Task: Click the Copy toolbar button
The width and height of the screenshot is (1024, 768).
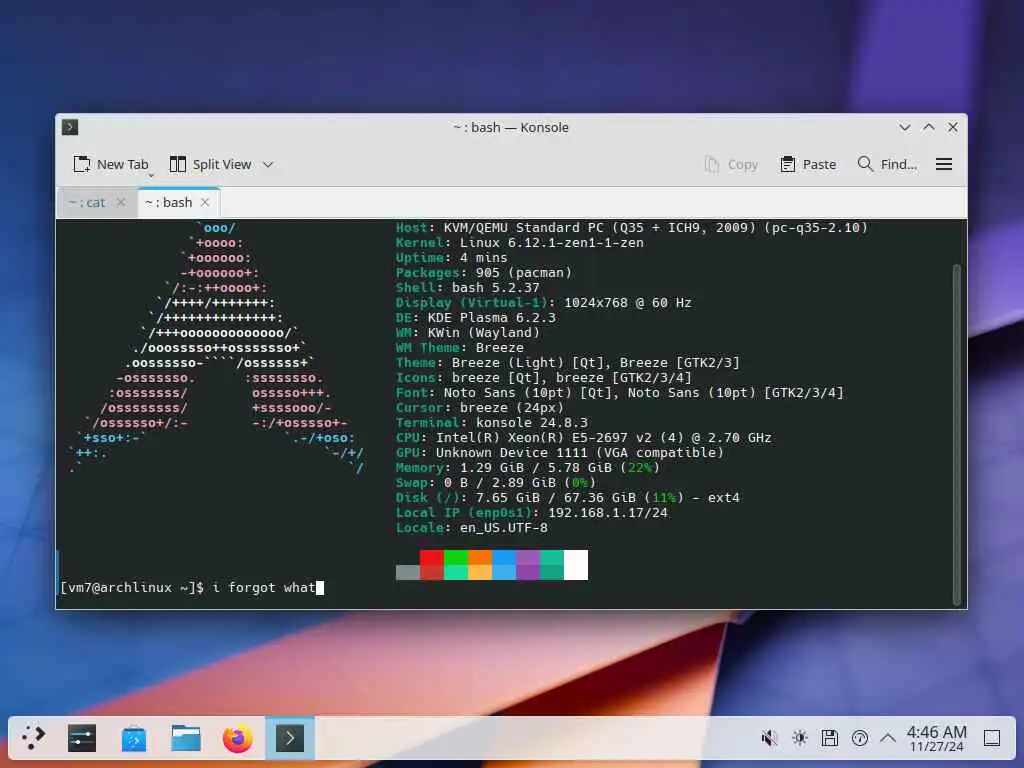Action: [x=731, y=165]
